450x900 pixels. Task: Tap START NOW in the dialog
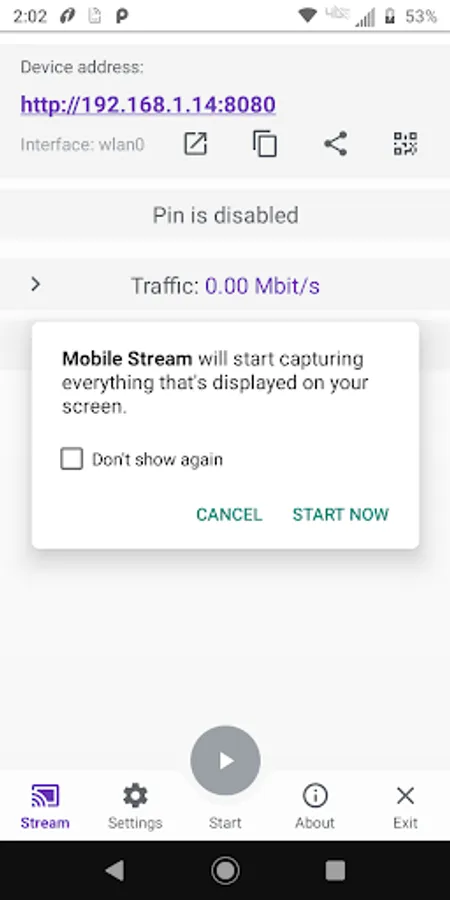[340, 514]
